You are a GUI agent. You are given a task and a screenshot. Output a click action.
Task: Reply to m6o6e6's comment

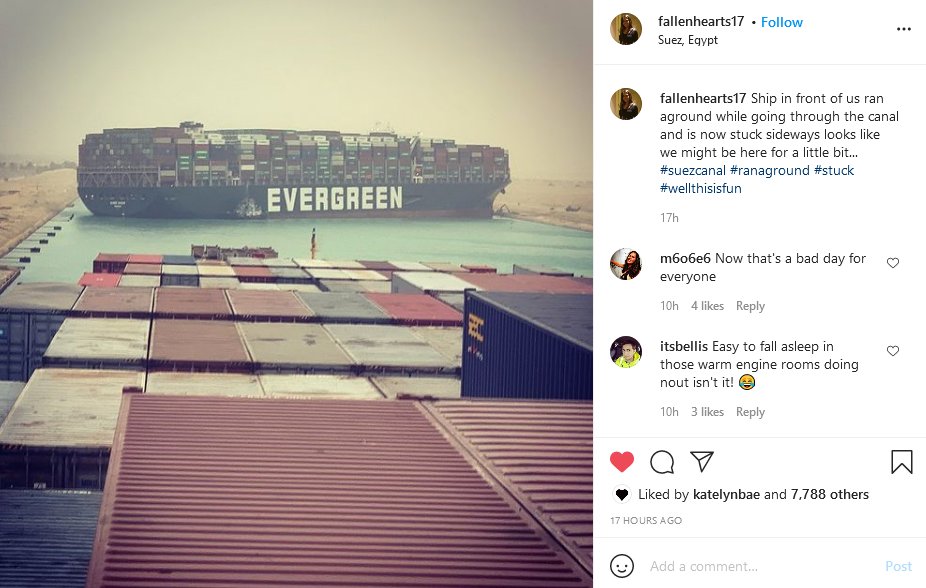tap(750, 306)
